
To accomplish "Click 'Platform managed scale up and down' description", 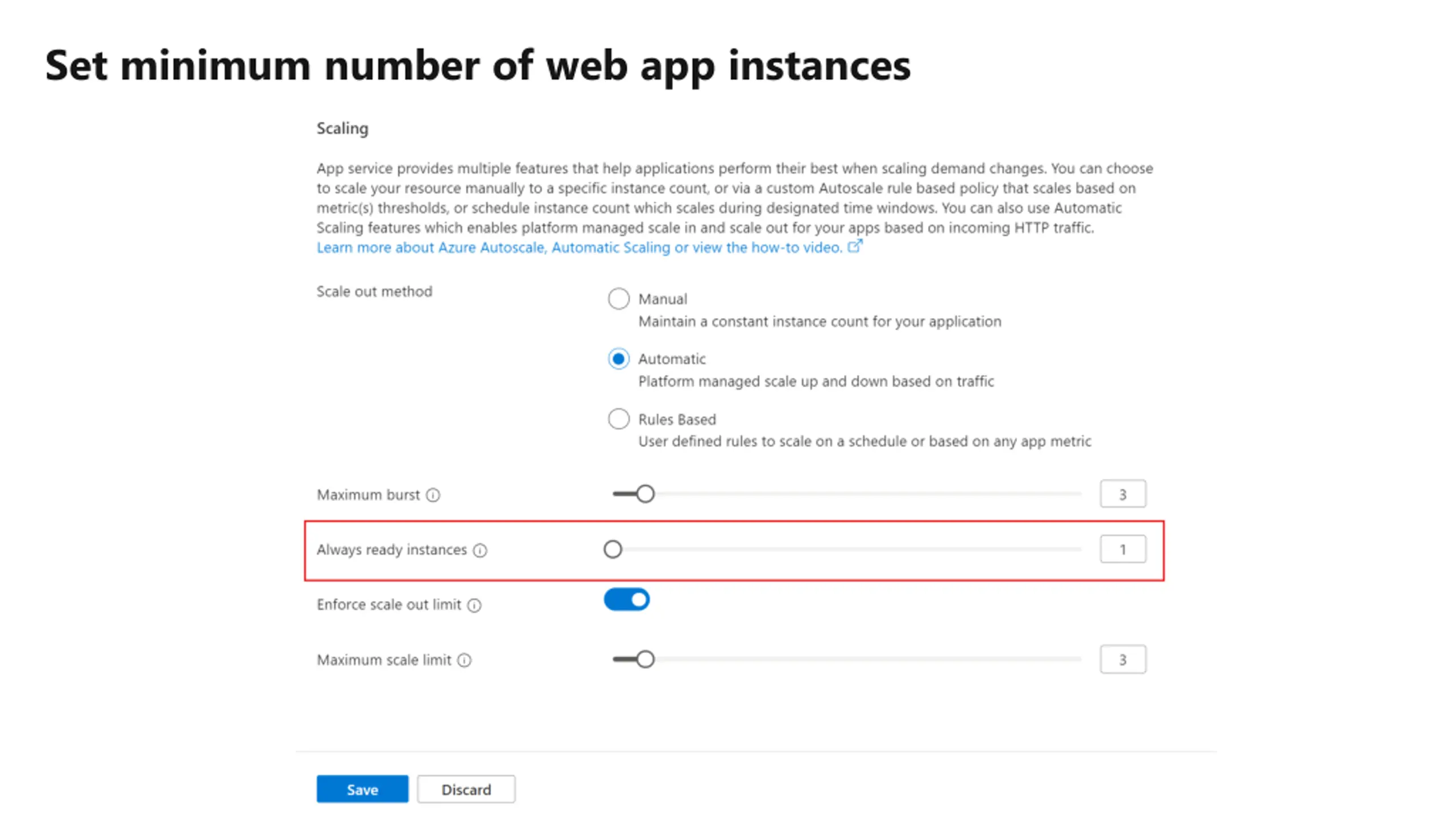I will tap(816, 382).
